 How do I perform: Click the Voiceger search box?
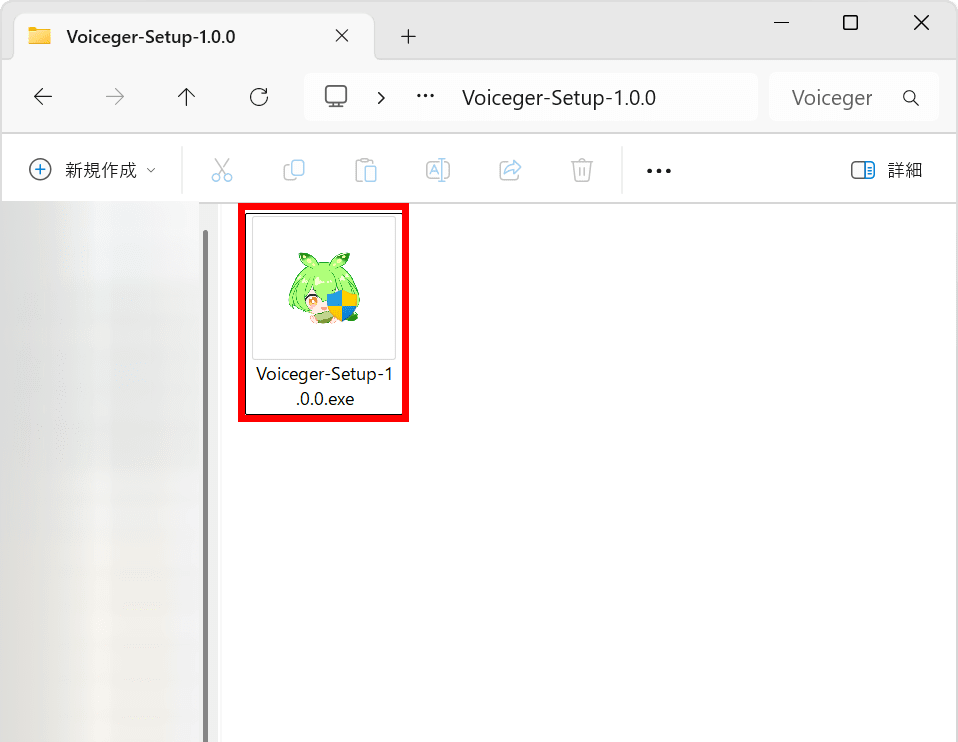coord(840,97)
